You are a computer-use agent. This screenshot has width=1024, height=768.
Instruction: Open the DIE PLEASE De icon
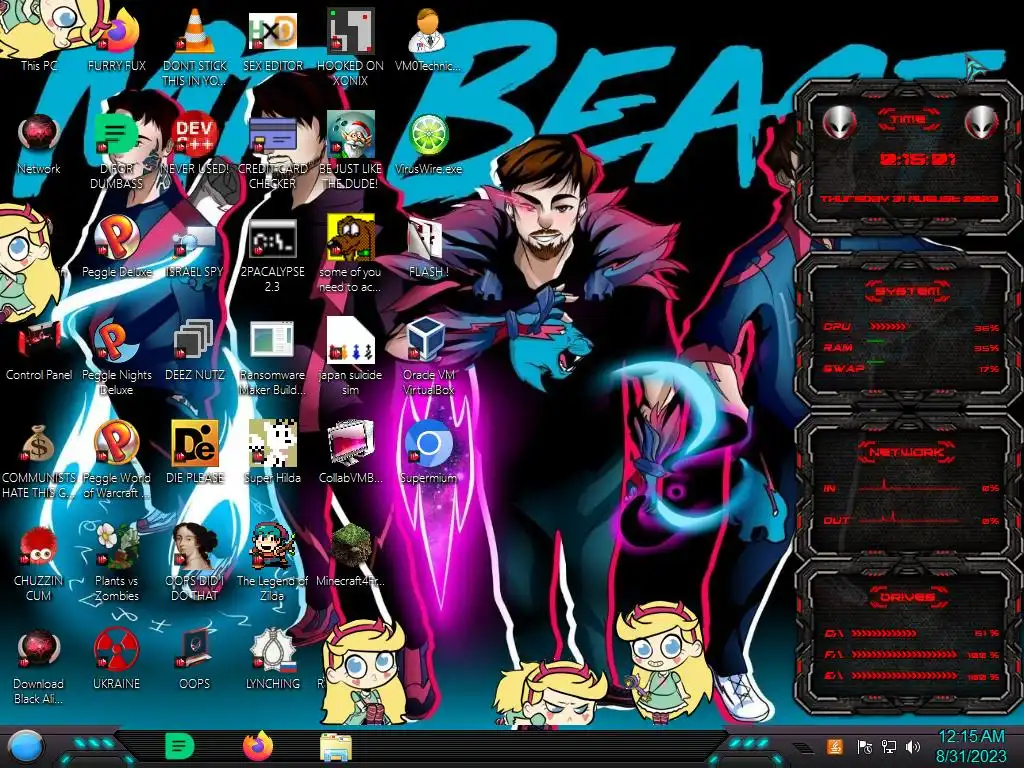point(195,453)
